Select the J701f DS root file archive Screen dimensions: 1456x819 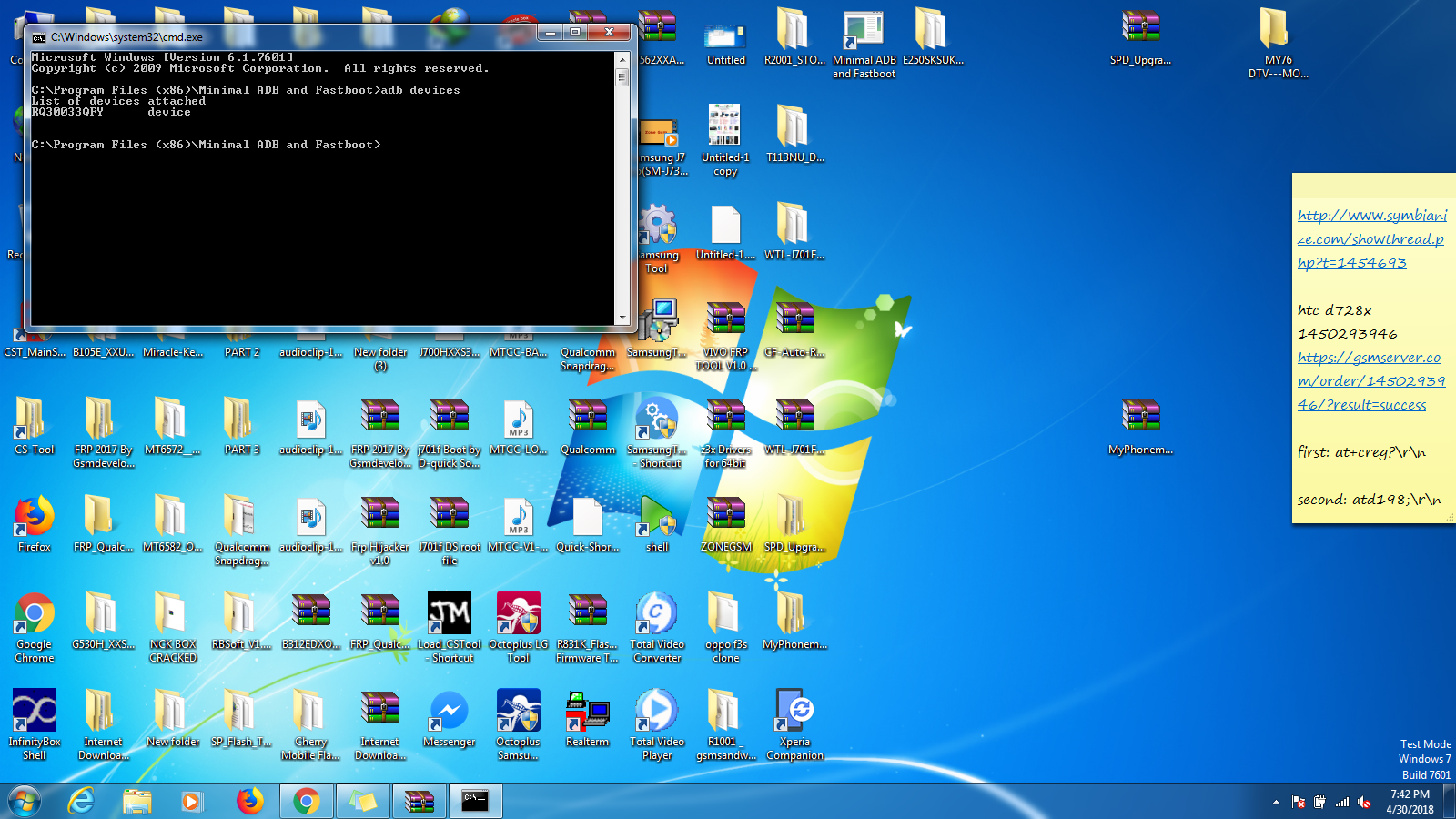(449, 530)
